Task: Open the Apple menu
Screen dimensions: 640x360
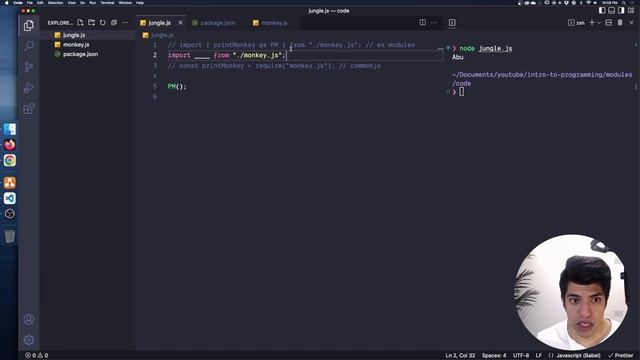Action: coord(7,2)
